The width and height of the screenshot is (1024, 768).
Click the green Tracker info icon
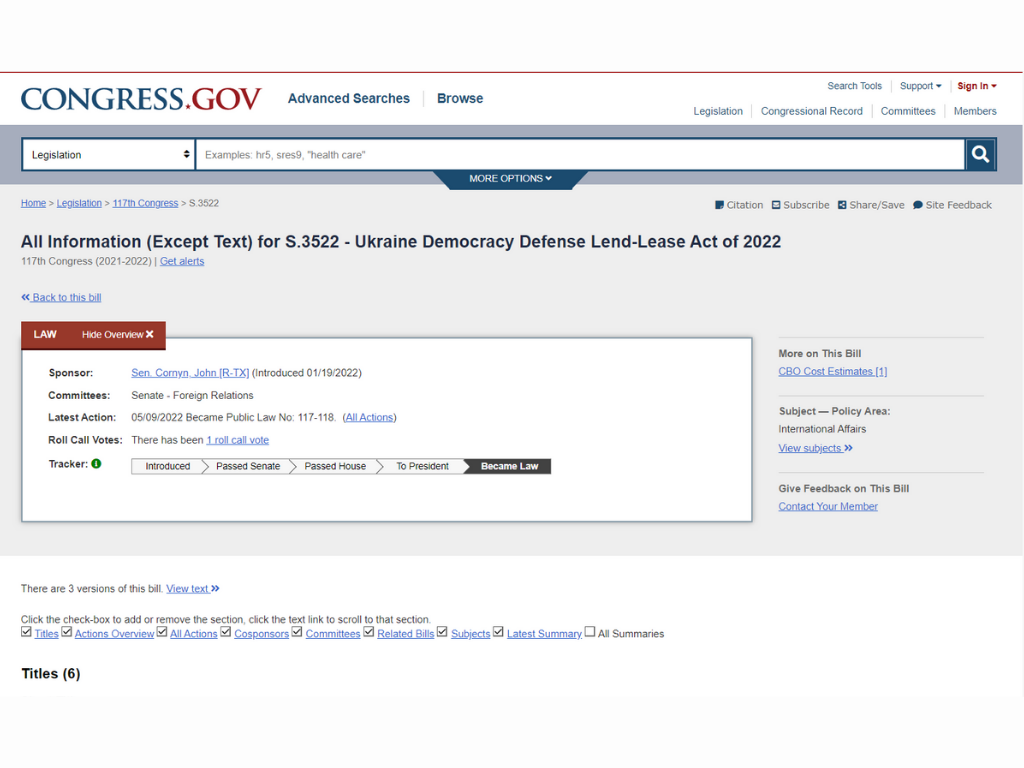click(97, 464)
